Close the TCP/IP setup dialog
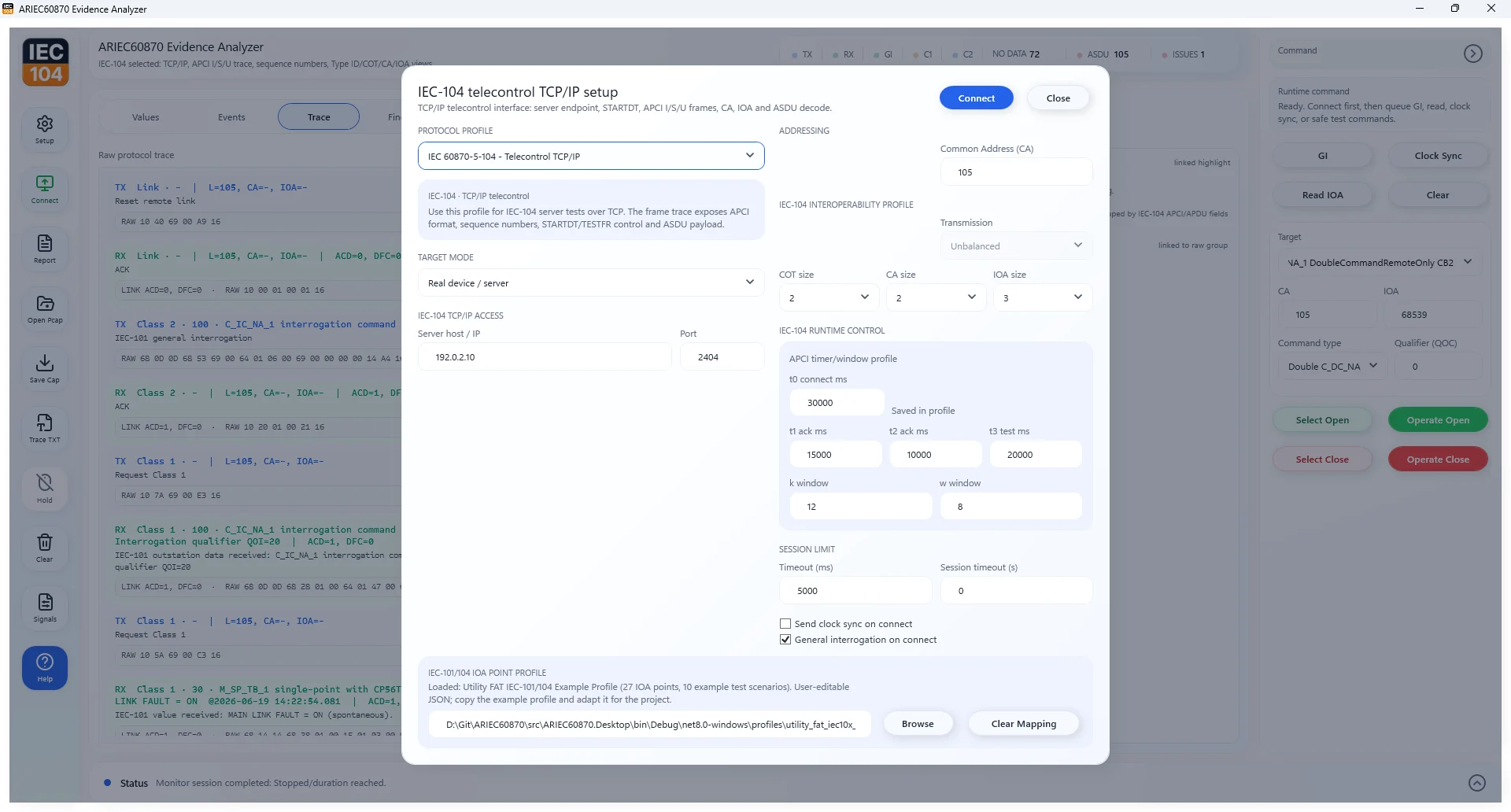The image size is (1511, 812). click(1058, 98)
